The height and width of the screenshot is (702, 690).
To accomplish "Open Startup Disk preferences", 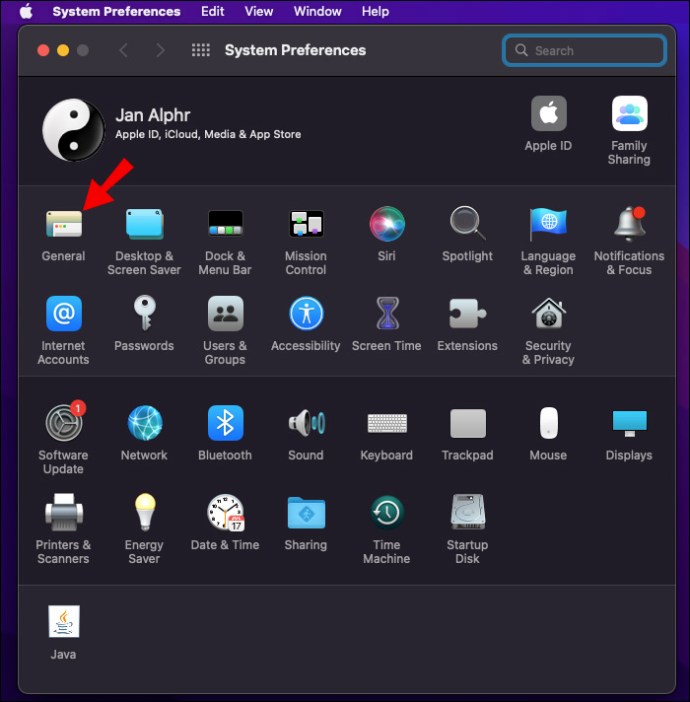I will pos(467,512).
